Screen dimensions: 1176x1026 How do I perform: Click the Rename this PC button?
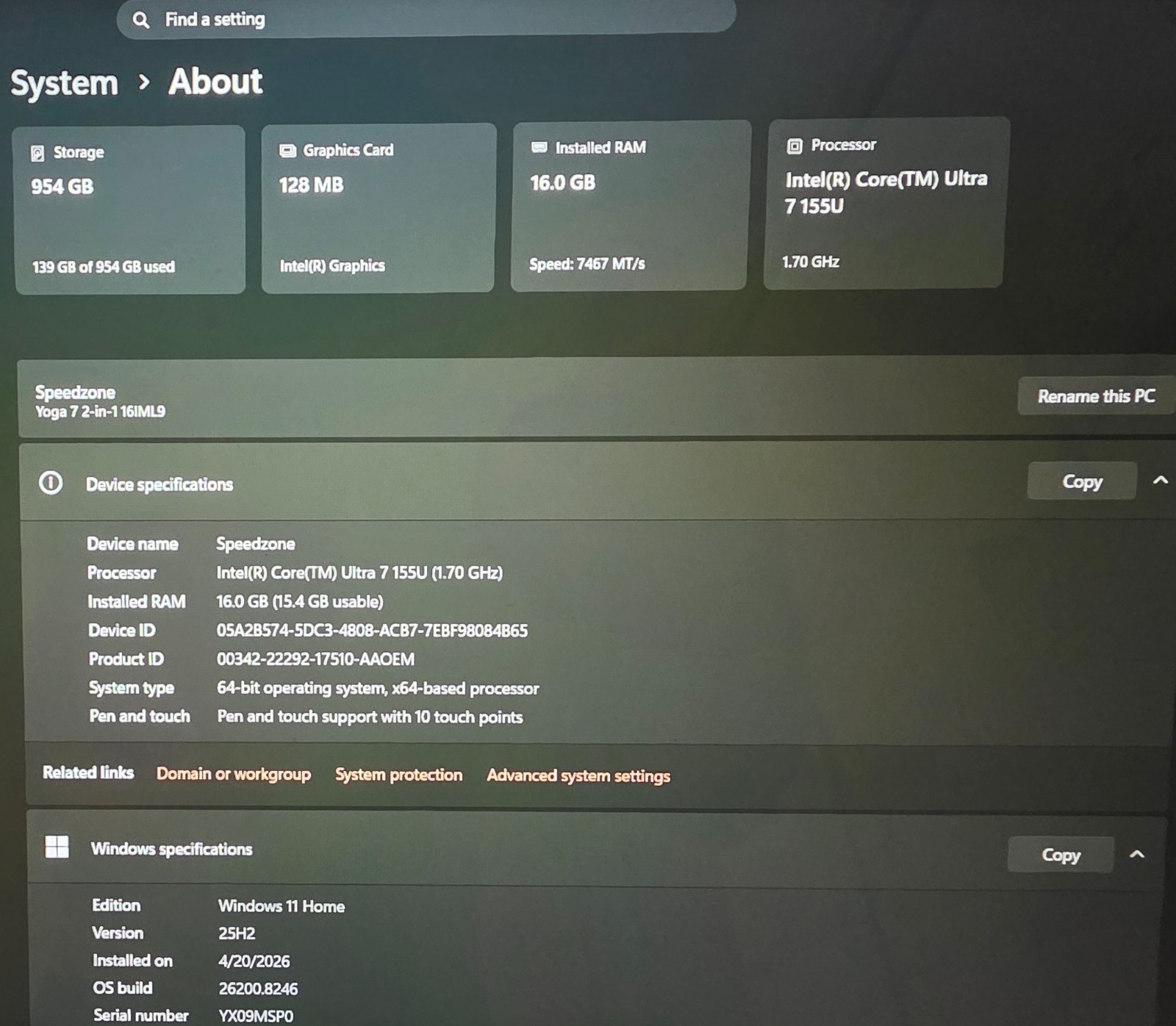(1096, 396)
